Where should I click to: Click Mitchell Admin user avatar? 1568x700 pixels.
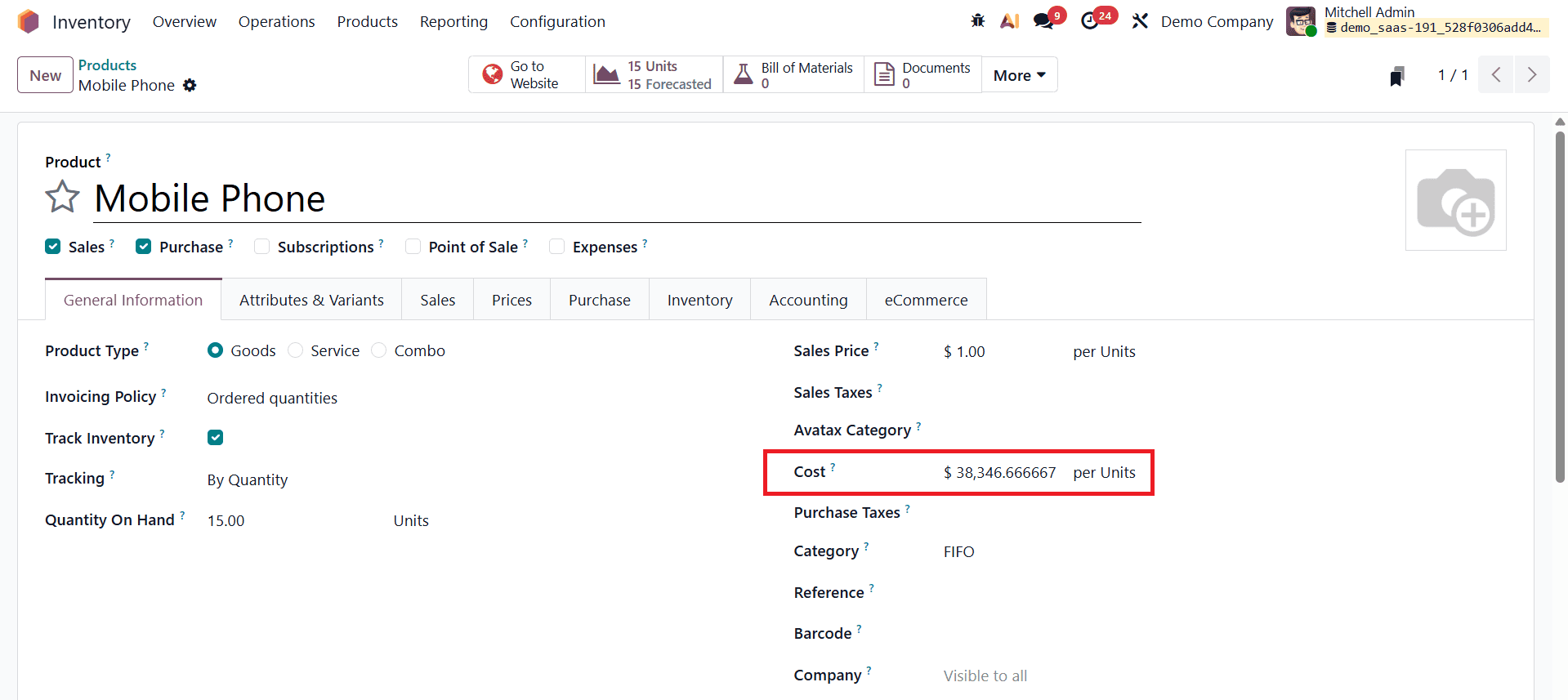click(x=1301, y=21)
